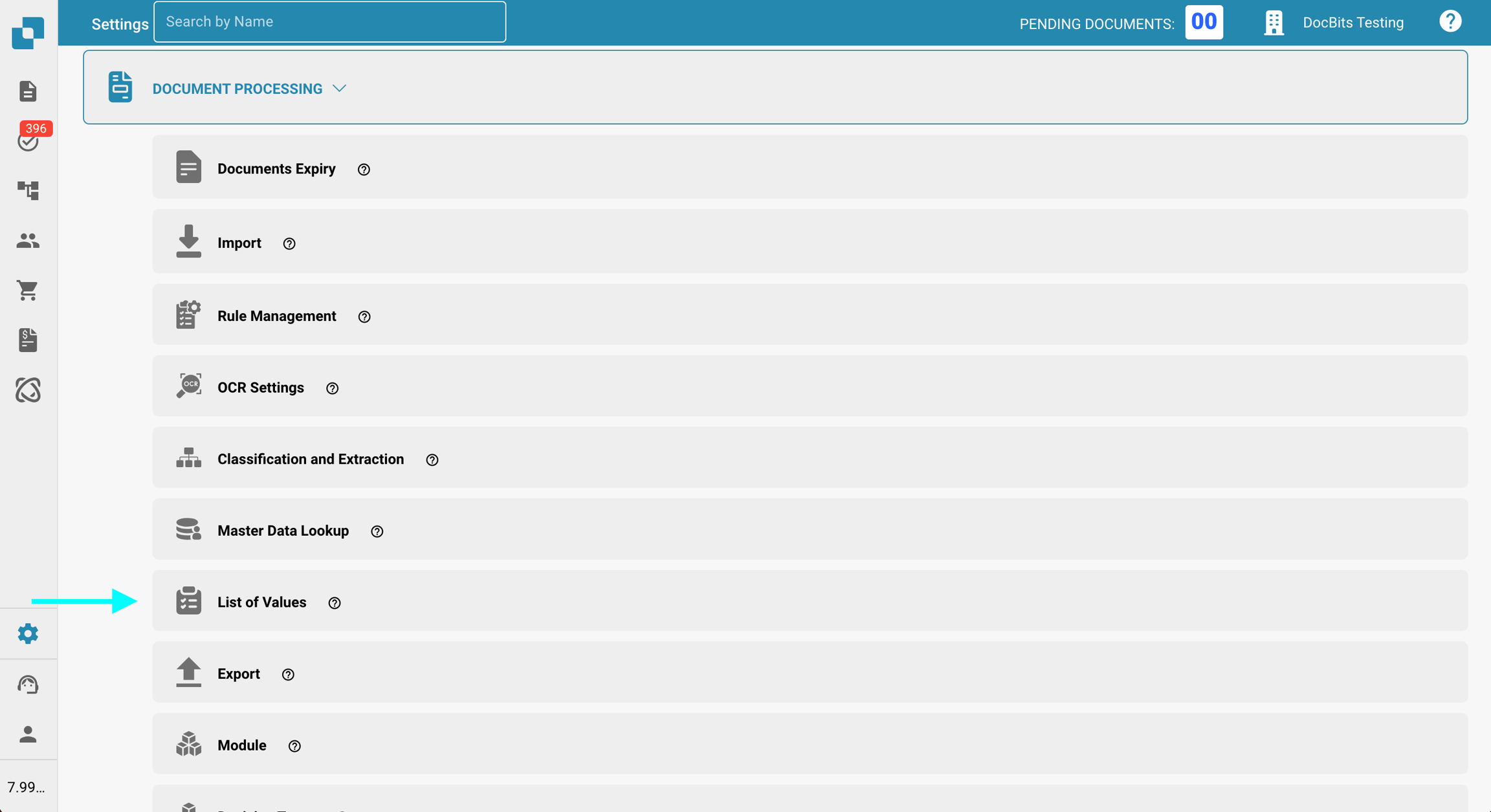Open the documents icon in the sidebar
The height and width of the screenshot is (812, 1491).
[x=28, y=91]
